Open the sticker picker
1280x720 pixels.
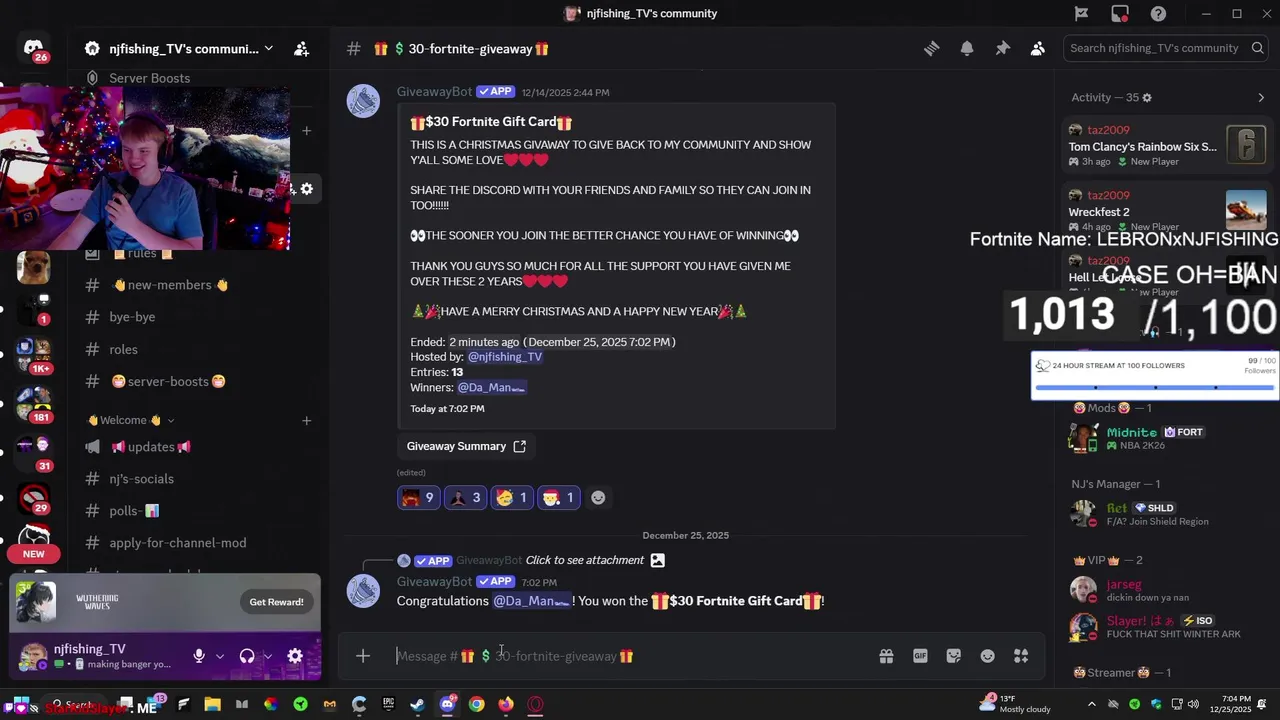coord(954,656)
